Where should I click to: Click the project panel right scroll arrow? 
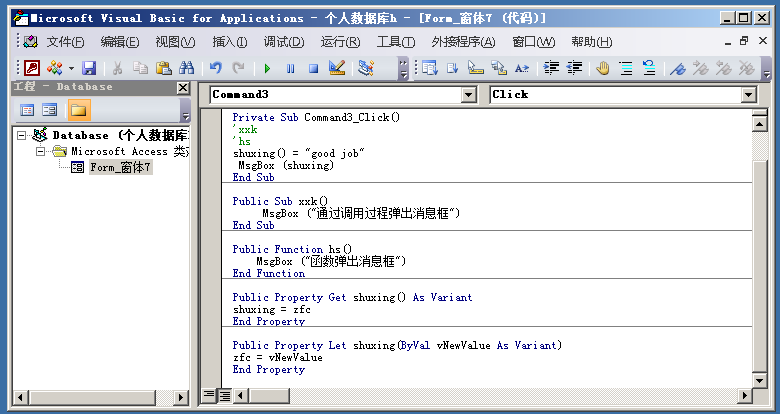click(x=180, y=397)
